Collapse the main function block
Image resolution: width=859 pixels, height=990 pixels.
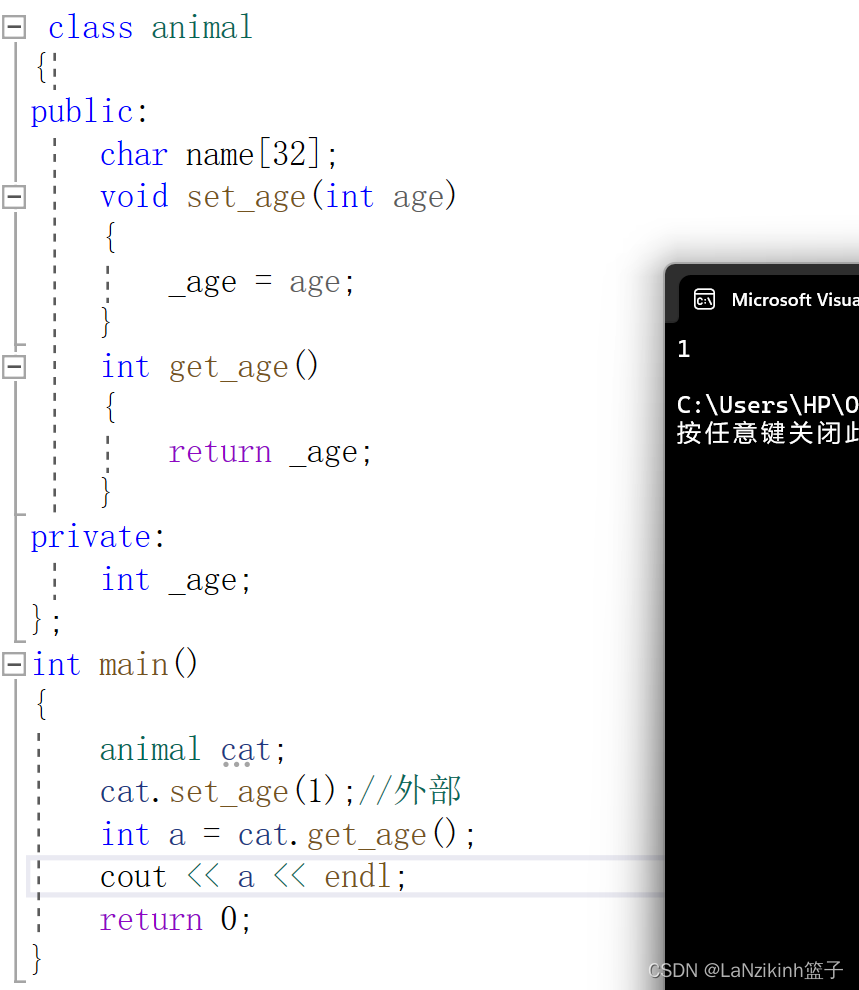[x=14, y=664]
